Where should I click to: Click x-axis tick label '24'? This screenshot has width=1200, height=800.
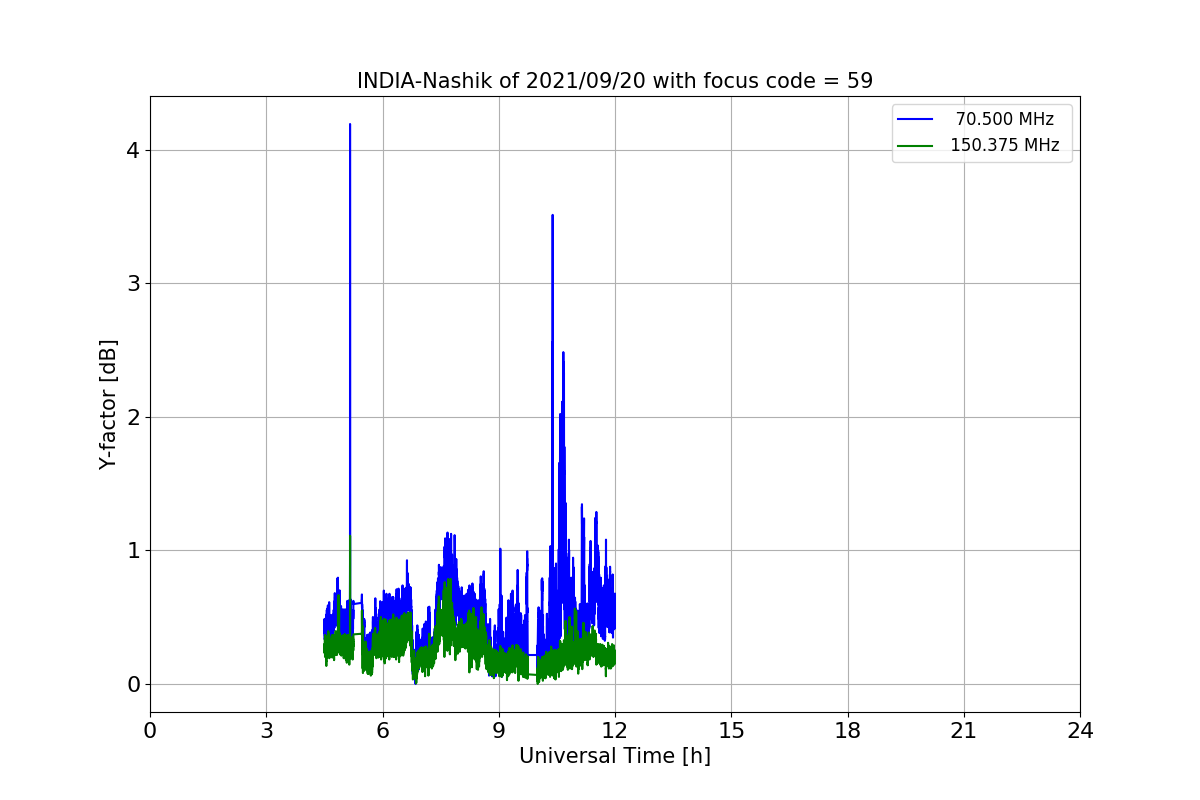tap(1080, 731)
